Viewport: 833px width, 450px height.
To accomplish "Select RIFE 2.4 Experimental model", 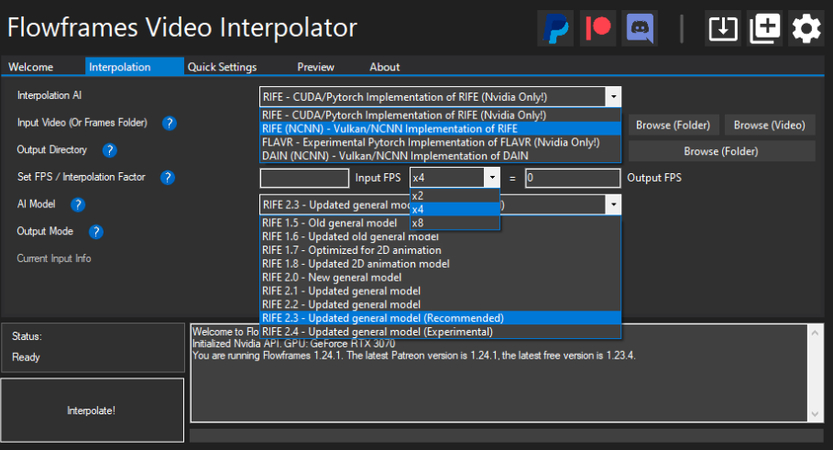I will coord(440,332).
